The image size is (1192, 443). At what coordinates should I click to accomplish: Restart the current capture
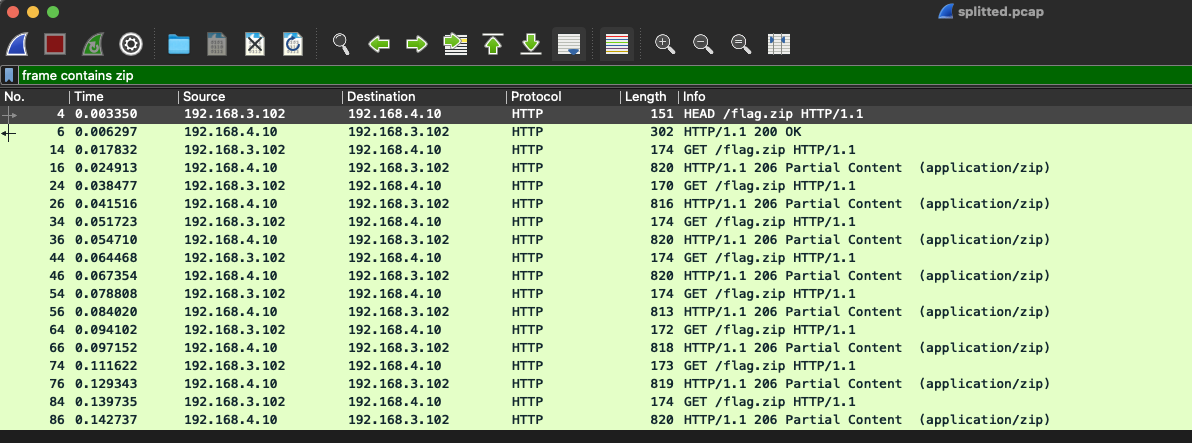[93, 44]
